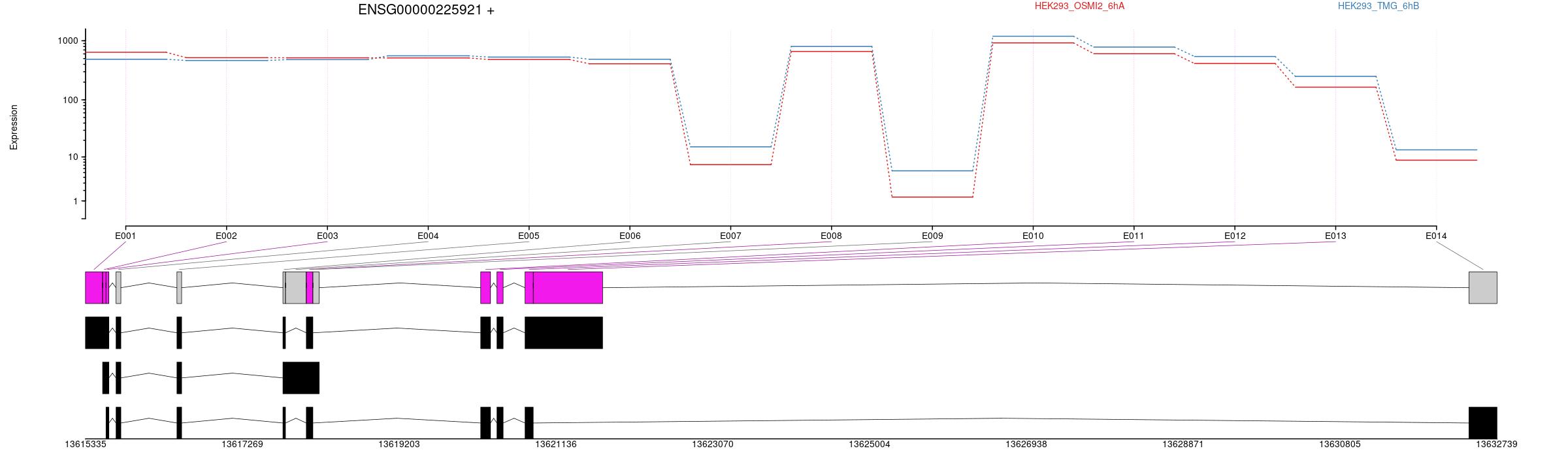Screen dimensions: 1568x457
Task: Click exon label E014
Action: [1436, 236]
